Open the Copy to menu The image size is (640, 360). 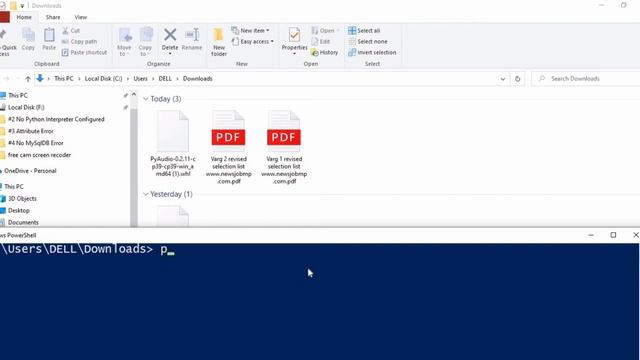pyautogui.click(x=145, y=42)
